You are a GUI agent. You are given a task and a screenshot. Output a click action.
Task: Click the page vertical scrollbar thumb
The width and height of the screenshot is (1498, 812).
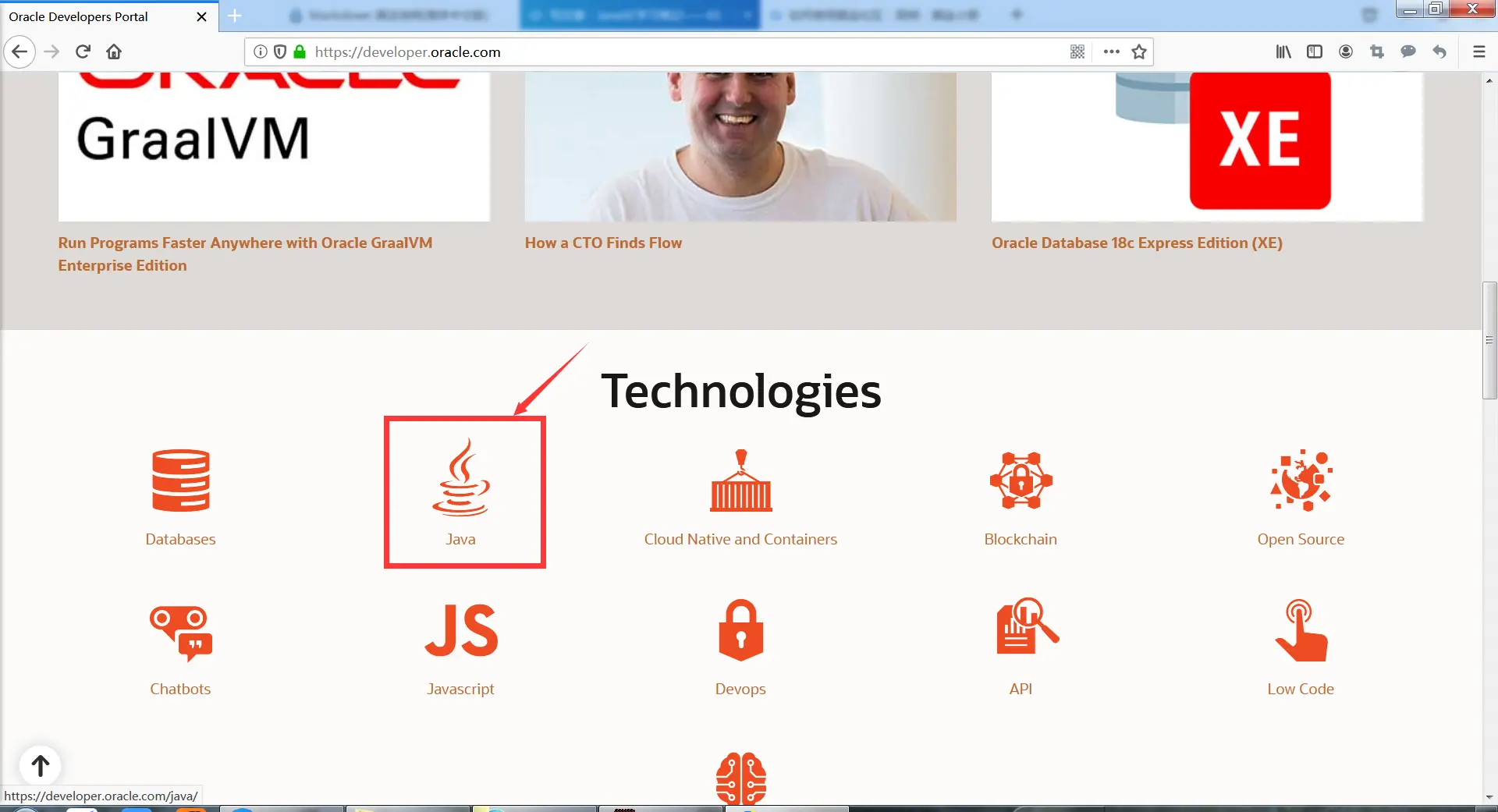[1489, 340]
